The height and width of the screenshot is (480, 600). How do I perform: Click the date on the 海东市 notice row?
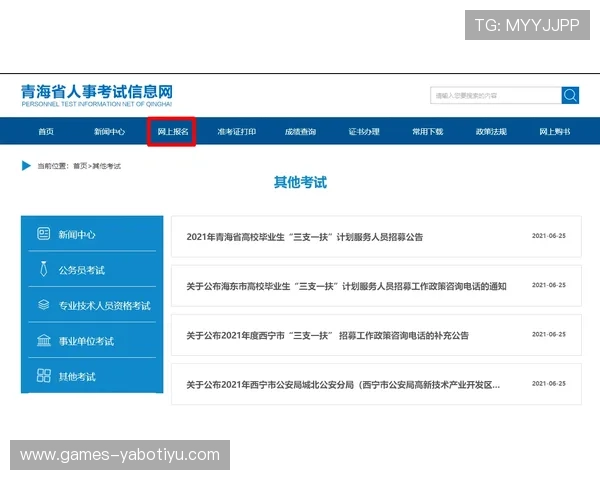pos(549,285)
